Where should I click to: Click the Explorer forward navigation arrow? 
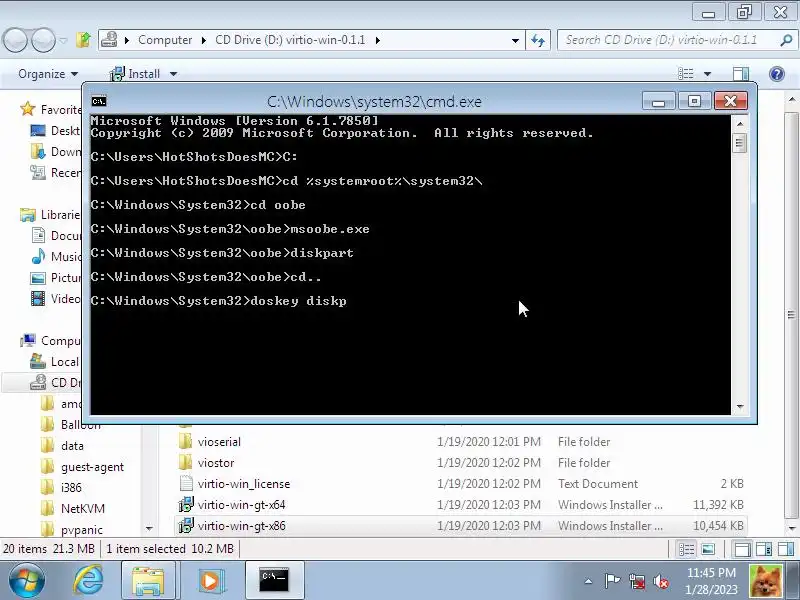(x=42, y=40)
